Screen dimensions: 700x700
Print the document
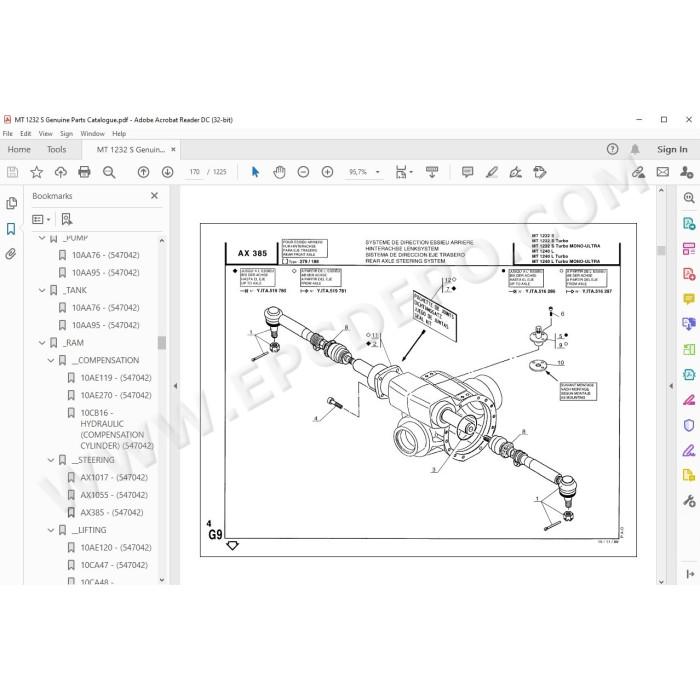point(84,172)
